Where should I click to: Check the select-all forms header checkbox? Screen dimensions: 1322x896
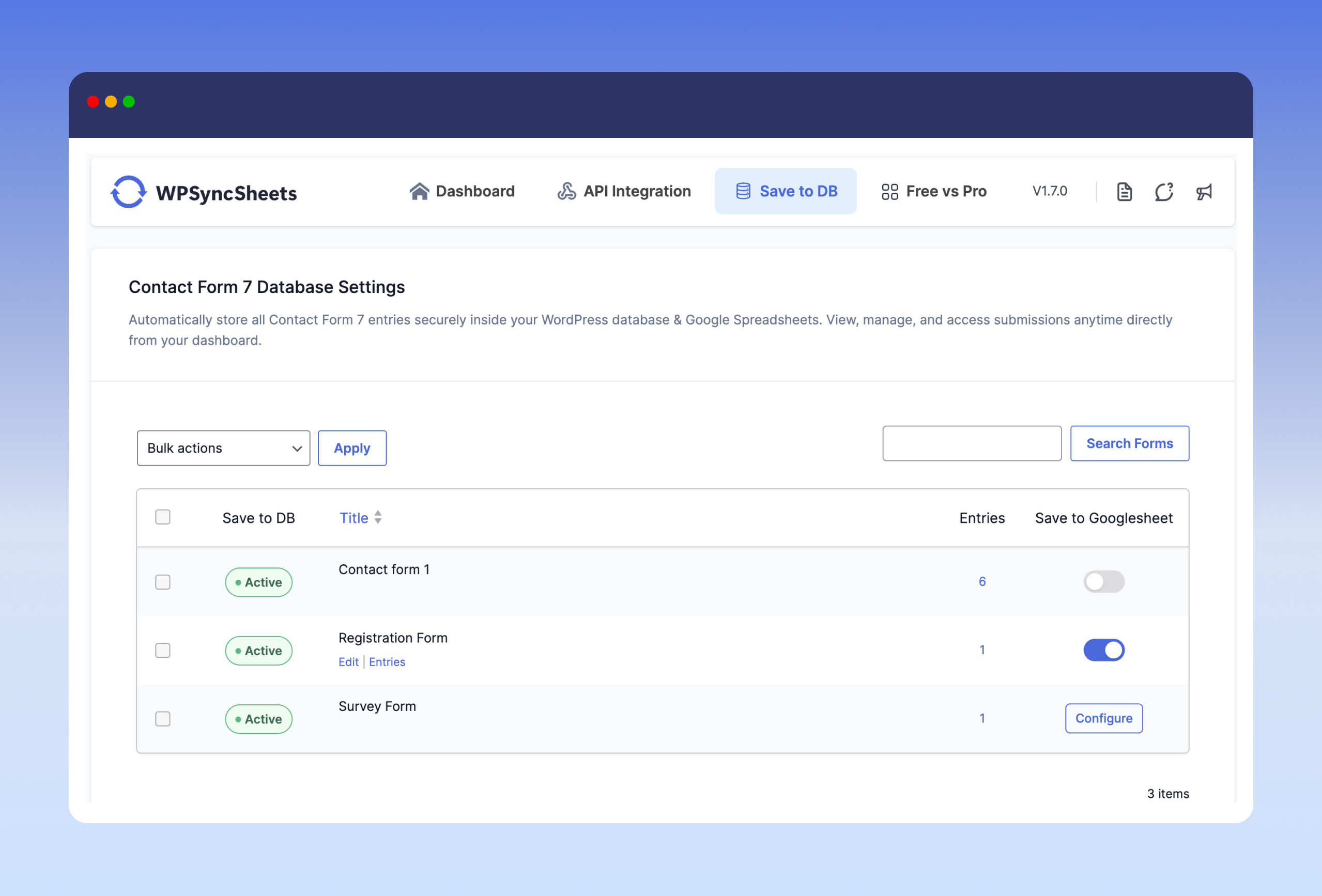[163, 517]
